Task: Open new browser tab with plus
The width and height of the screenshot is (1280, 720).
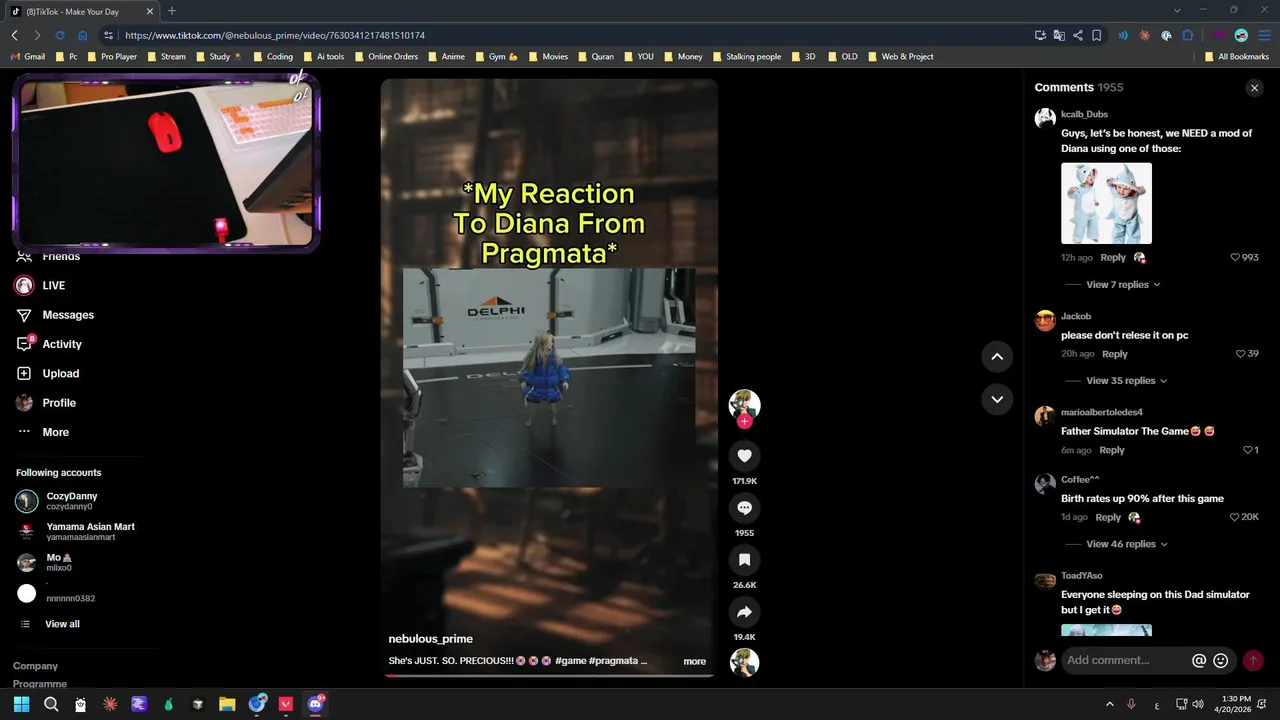Action: pos(172,11)
